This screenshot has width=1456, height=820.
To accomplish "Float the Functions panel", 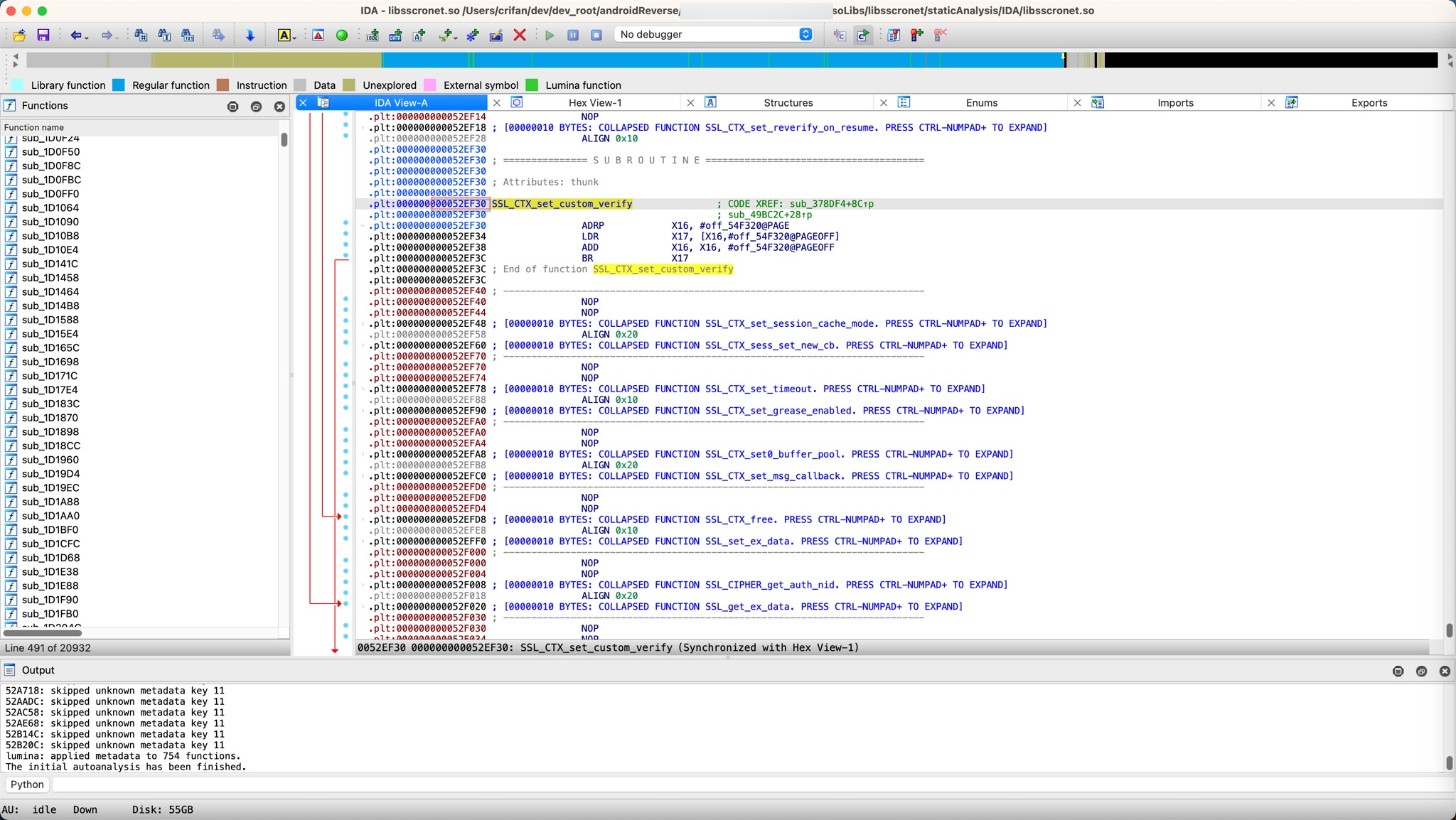I will tap(256, 107).
